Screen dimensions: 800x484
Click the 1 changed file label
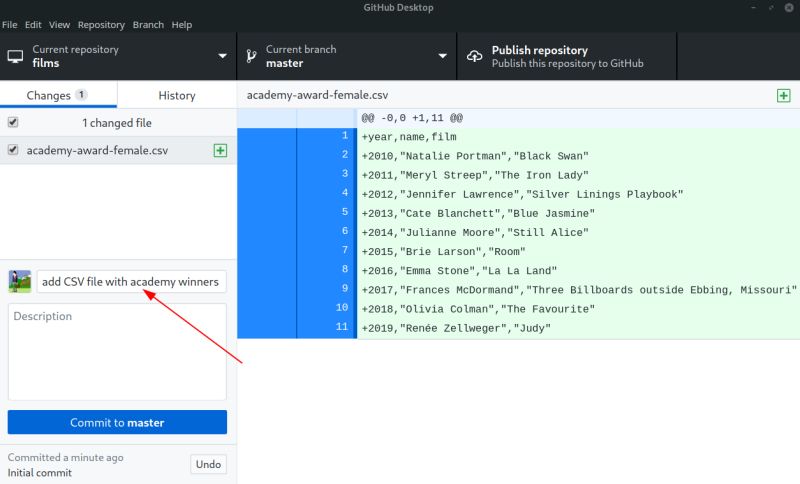(117, 123)
